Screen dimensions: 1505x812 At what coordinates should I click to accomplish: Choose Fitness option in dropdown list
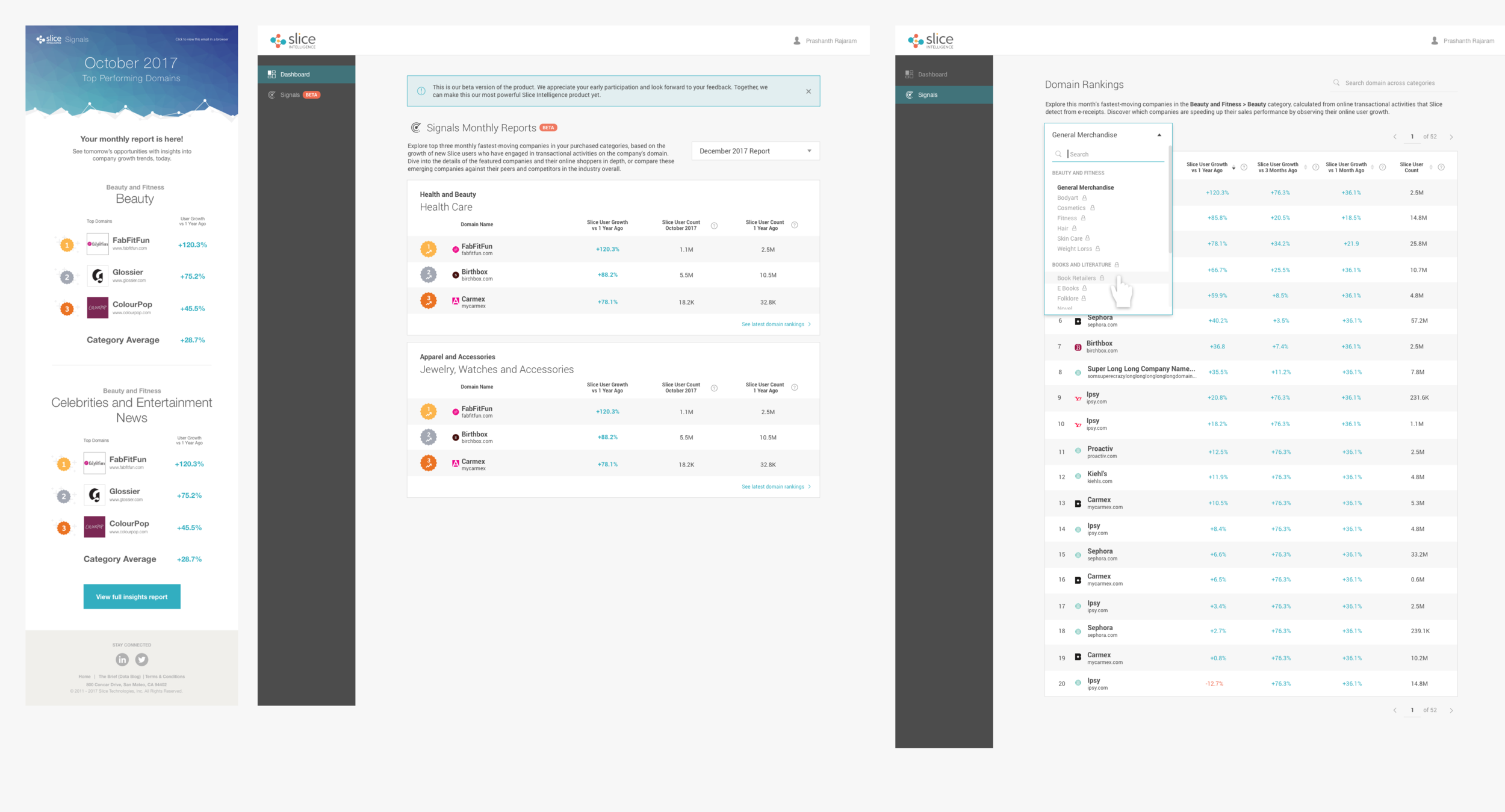click(1067, 218)
